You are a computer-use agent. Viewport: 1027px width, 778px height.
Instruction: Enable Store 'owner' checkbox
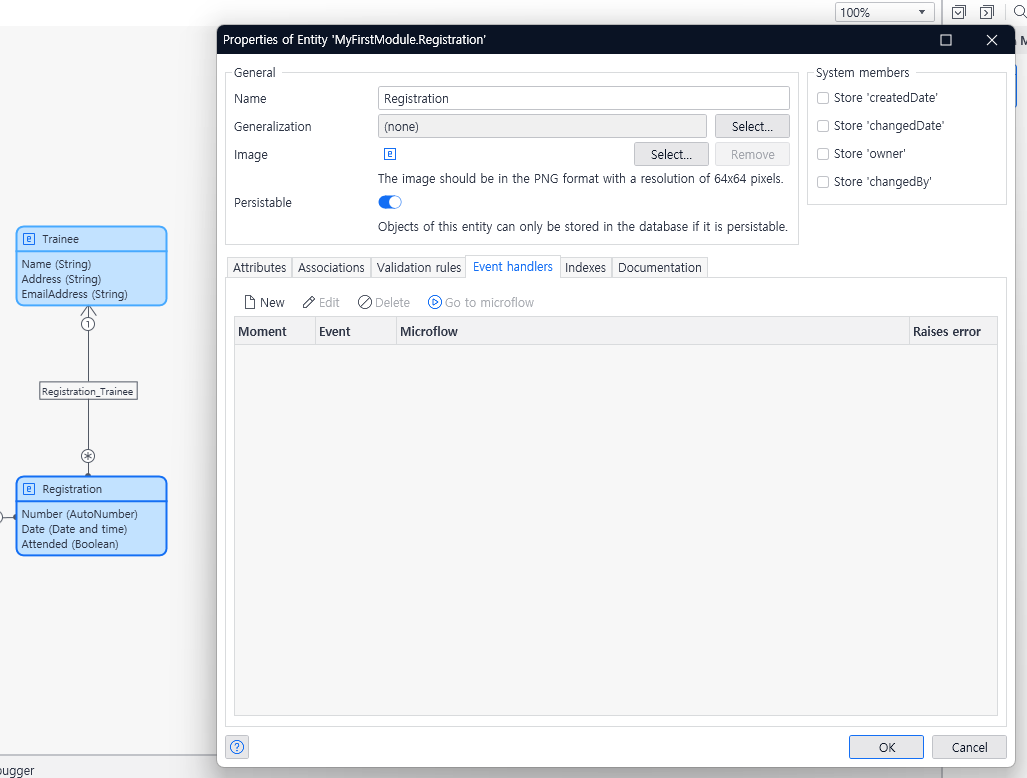(823, 154)
